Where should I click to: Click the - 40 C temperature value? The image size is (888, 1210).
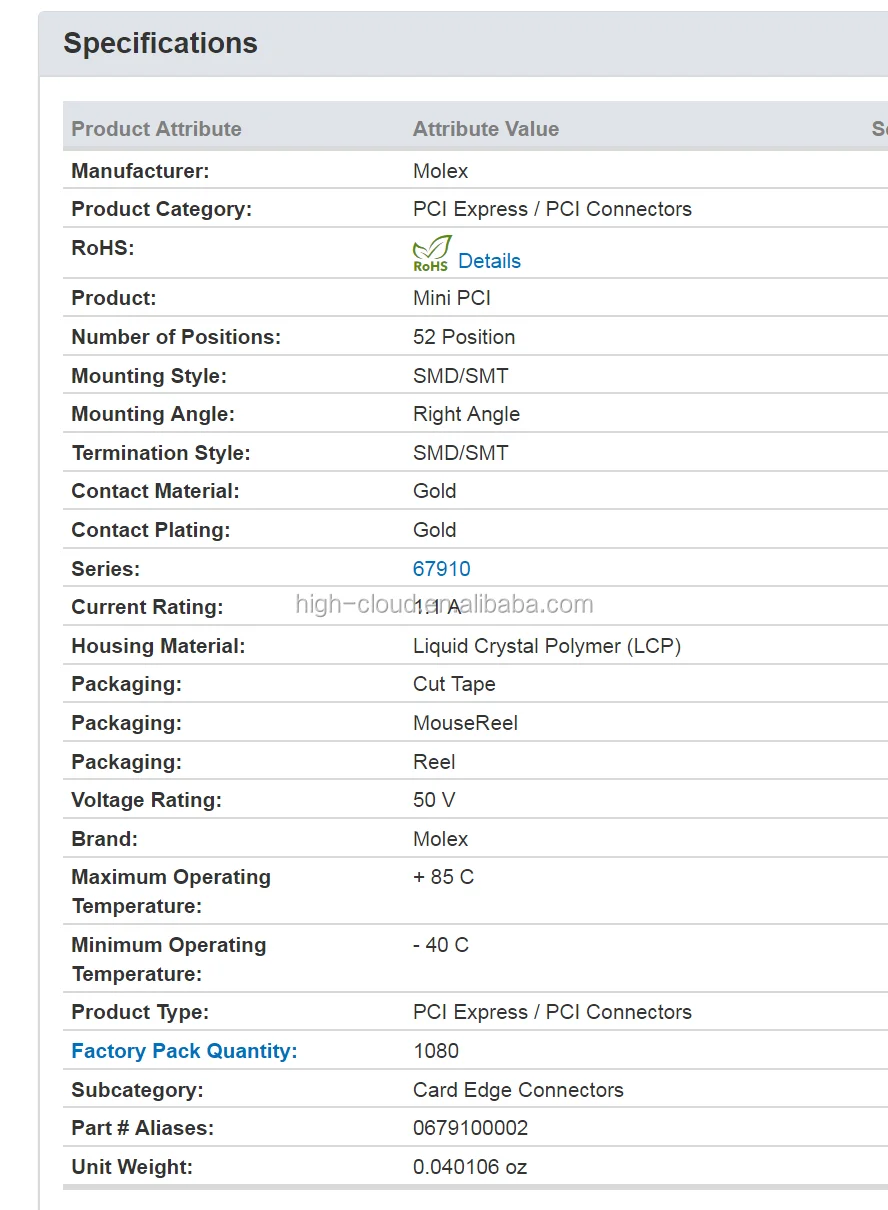point(440,945)
